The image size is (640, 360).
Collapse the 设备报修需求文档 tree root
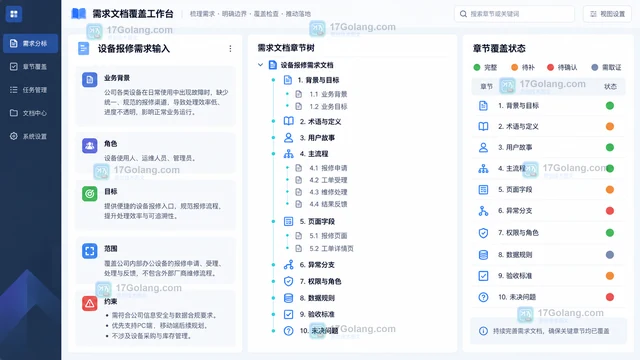(x=260, y=65)
